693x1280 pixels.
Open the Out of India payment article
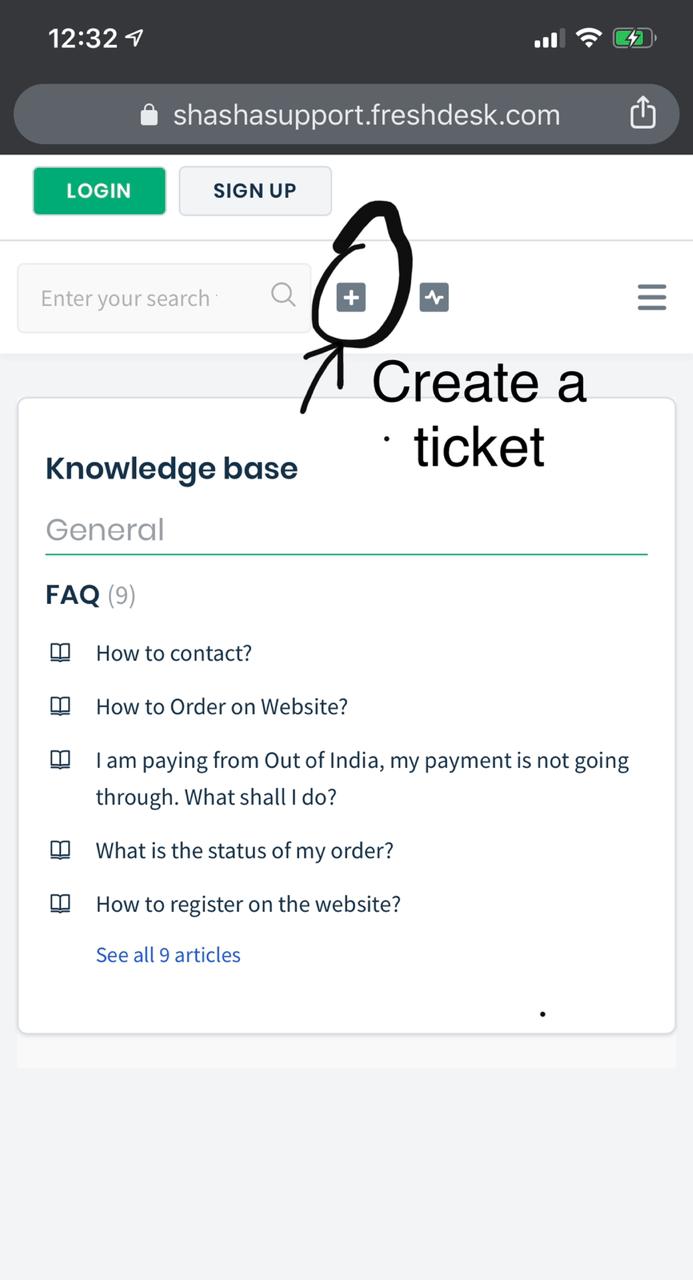tap(362, 779)
